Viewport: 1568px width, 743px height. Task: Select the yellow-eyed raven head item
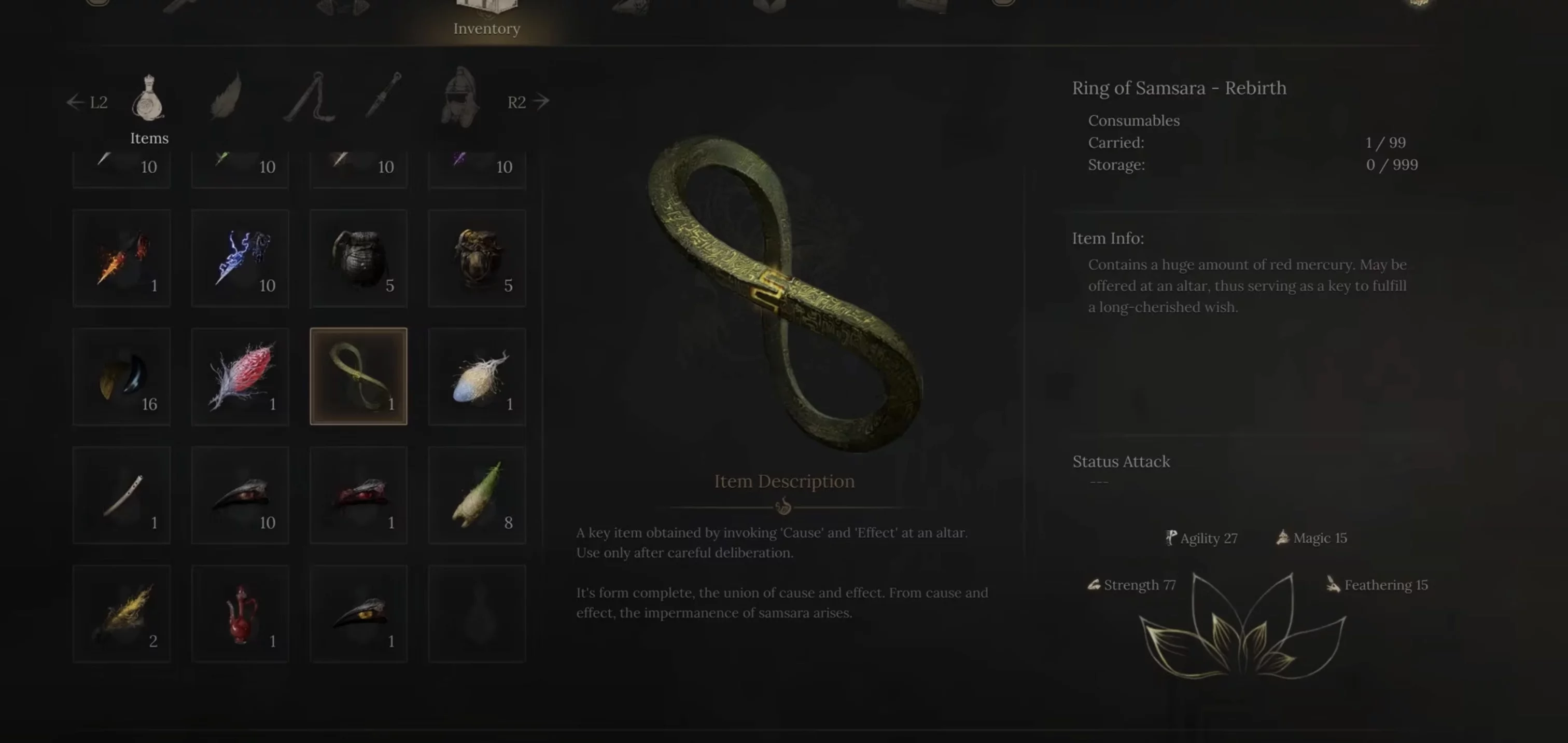tap(358, 614)
